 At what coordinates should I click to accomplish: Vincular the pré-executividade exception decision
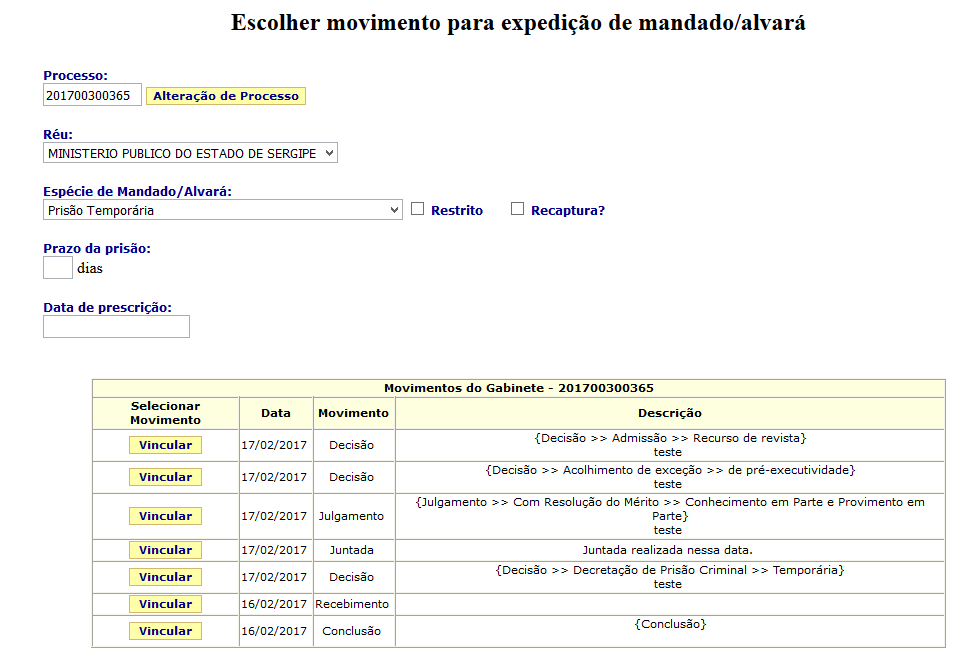(x=165, y=477)
